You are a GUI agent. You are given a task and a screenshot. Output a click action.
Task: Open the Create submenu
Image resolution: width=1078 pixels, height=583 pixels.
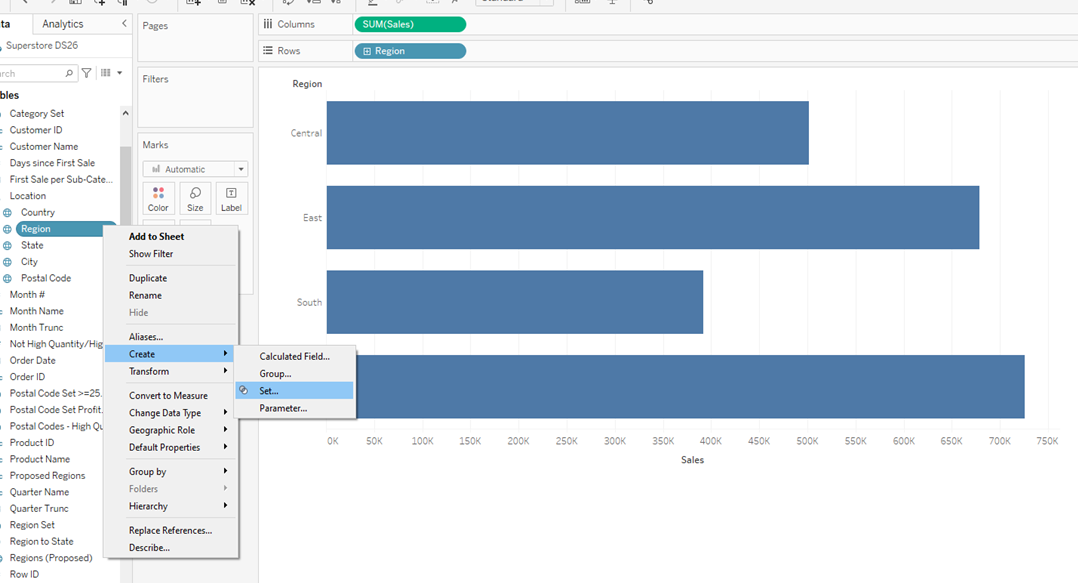[171, 354]
